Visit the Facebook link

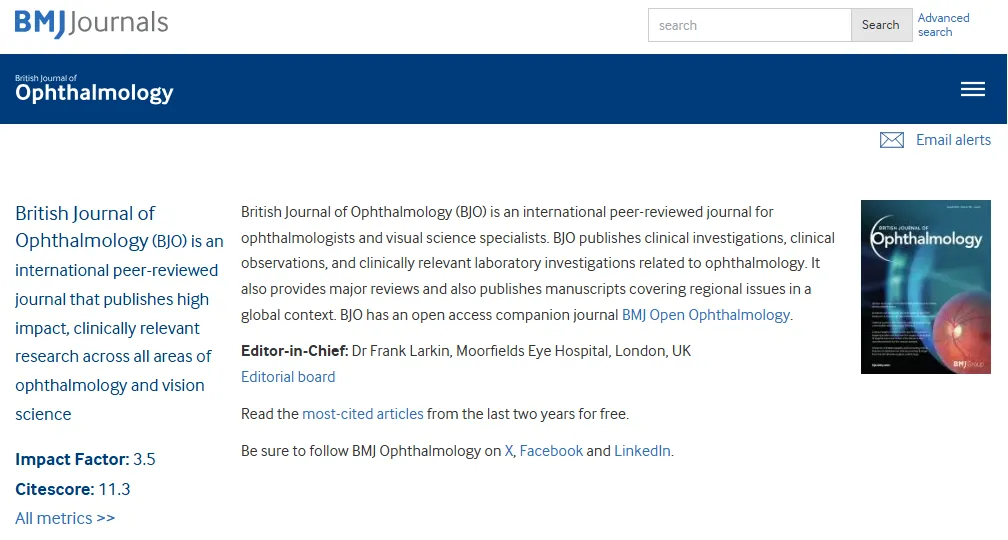click(551, 451)
